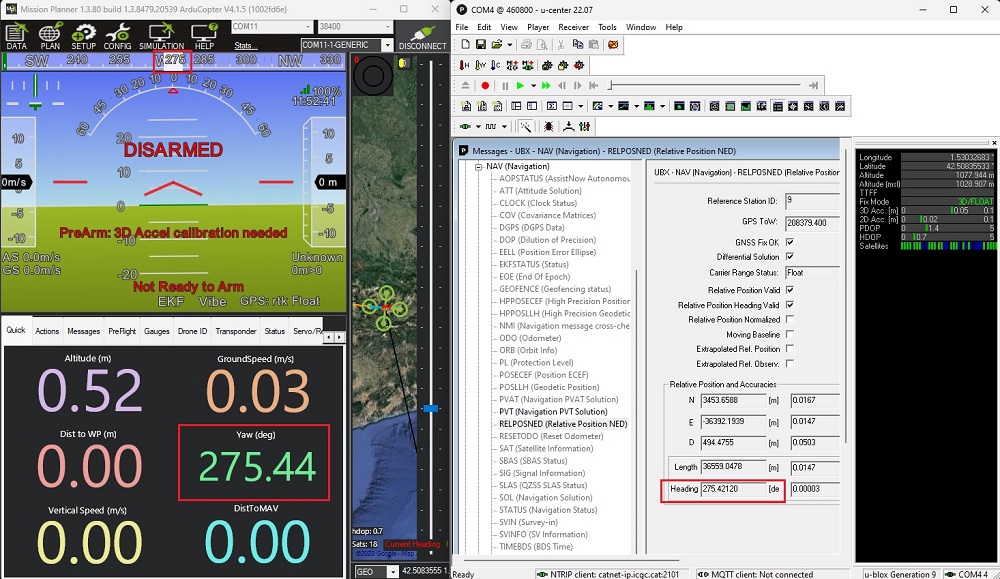Toggle the Moving Baseline checkbox

[x=790, y=334]
